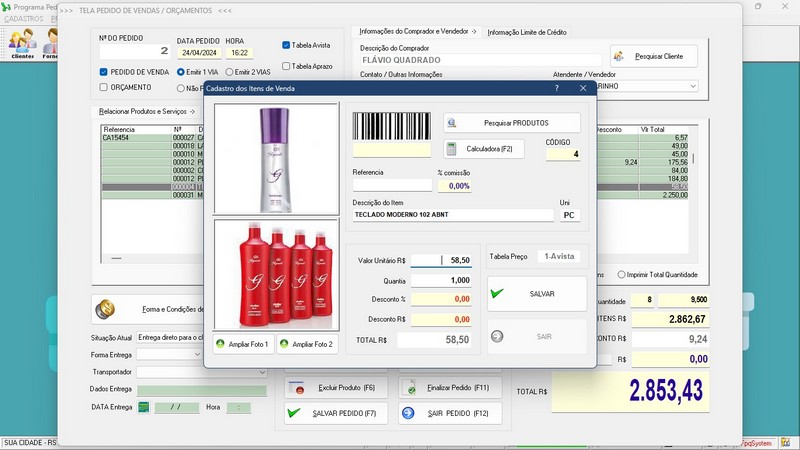Expand the Transportador dropdown
The width and height of the screenshot is (800, 450).
[x=262, y=372]
